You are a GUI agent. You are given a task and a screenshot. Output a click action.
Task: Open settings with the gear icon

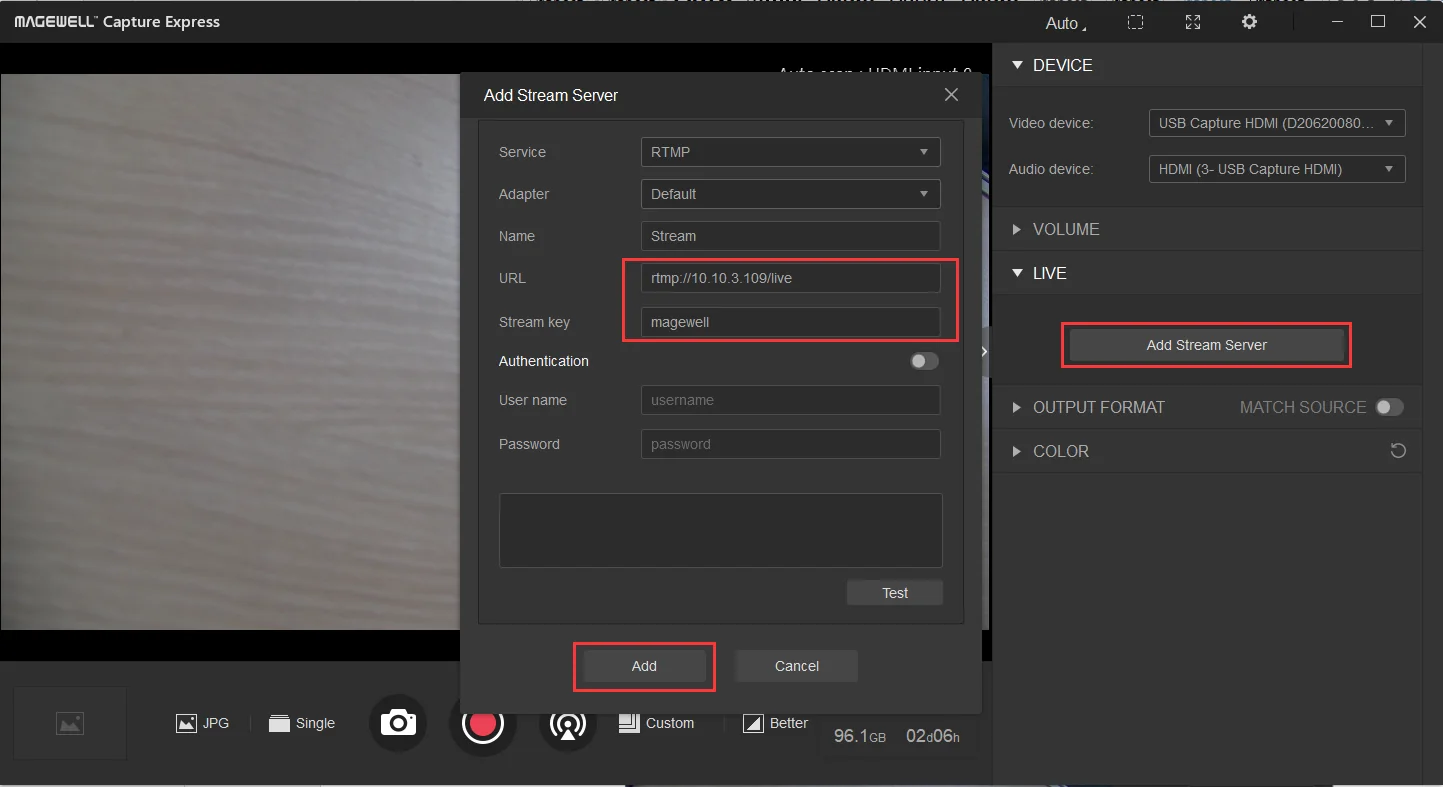pyautogui.click(x=1249, y=22)
